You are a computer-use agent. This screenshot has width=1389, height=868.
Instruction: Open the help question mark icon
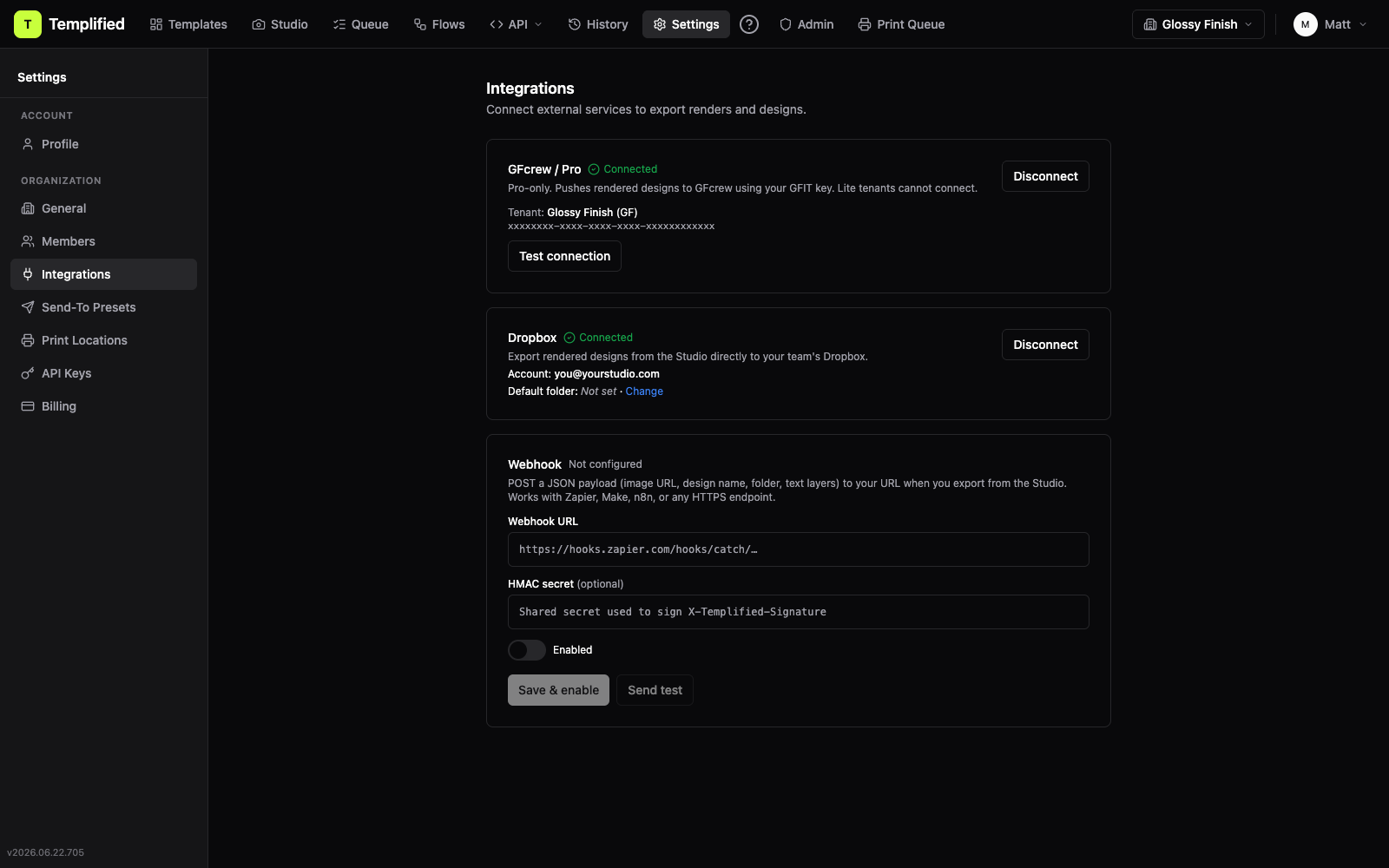pos(749,24)
